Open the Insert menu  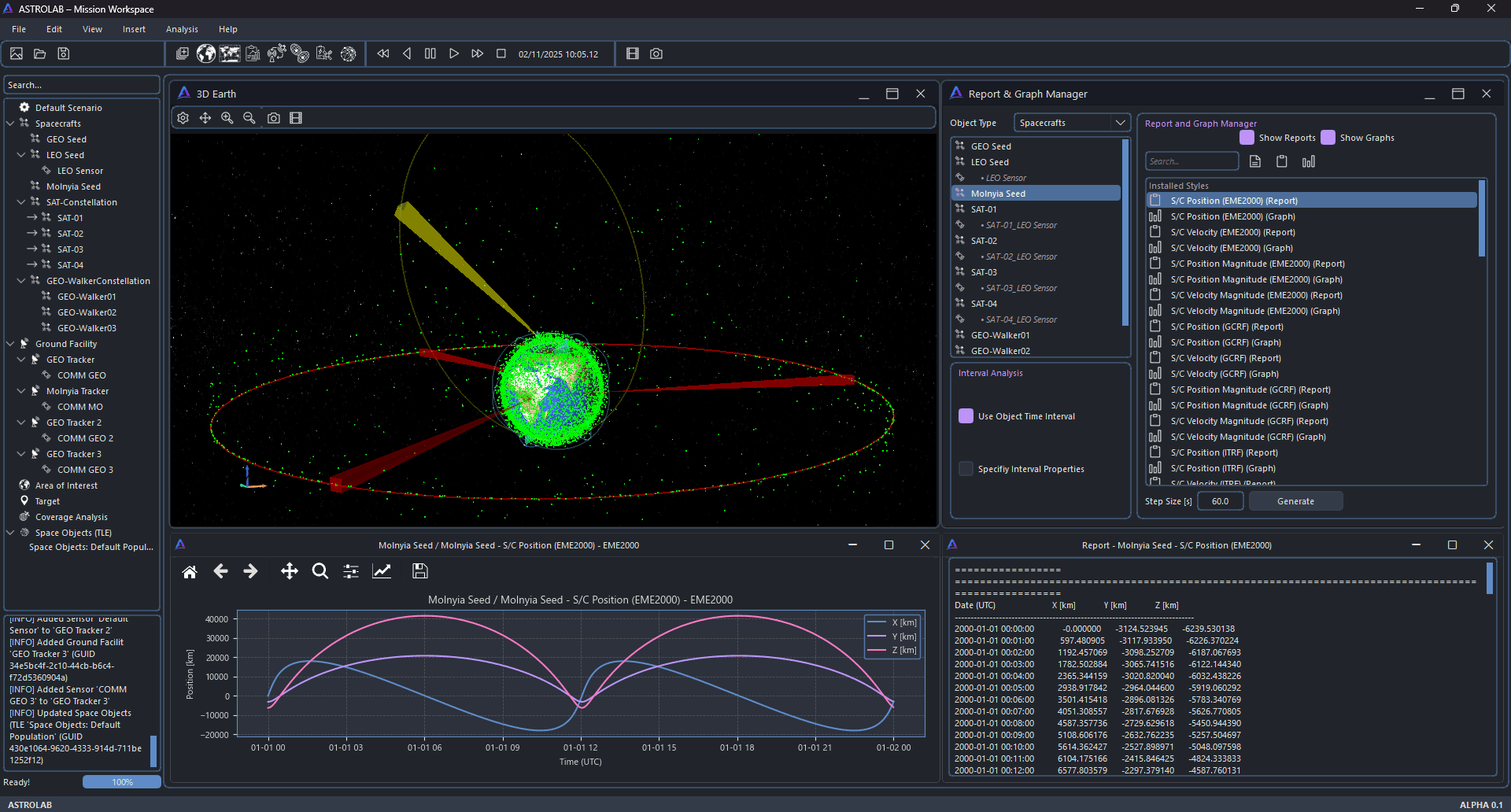(134, 29)
